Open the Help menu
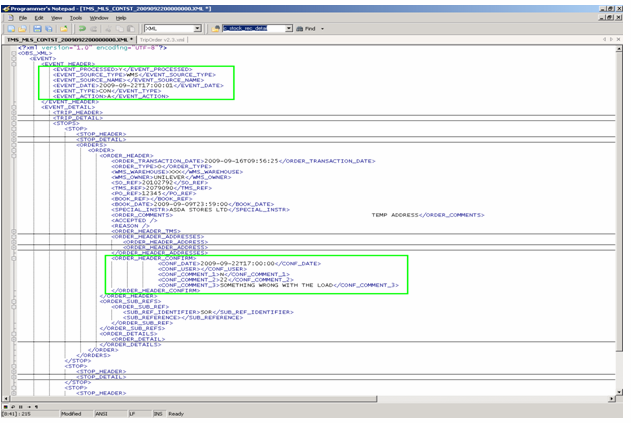Viewport: 631px width, 423px height. [121, 18]
